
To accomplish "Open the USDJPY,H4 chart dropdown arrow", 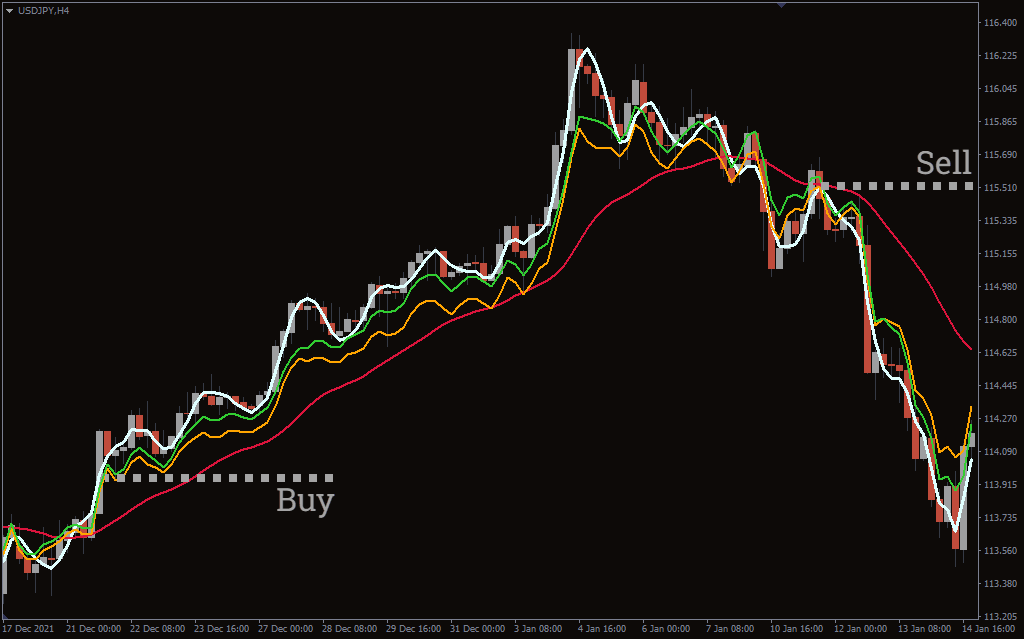I will pyautogui.click(x=8, y=9).
